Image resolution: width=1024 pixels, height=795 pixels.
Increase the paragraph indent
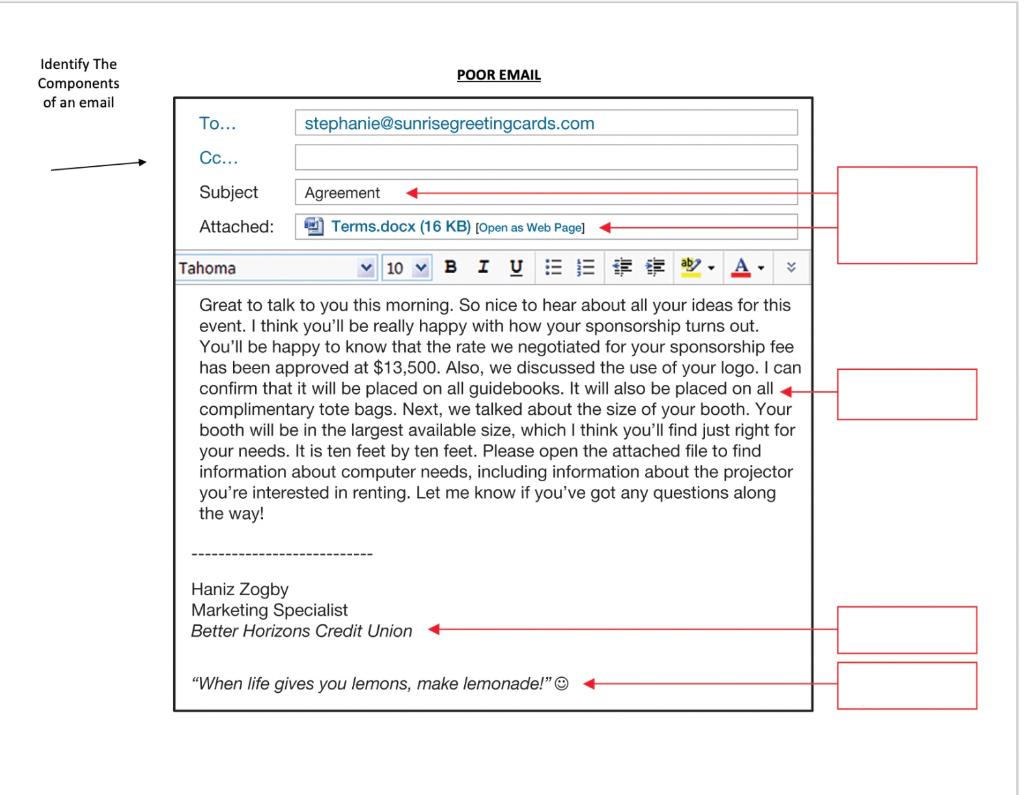point(654,267)
